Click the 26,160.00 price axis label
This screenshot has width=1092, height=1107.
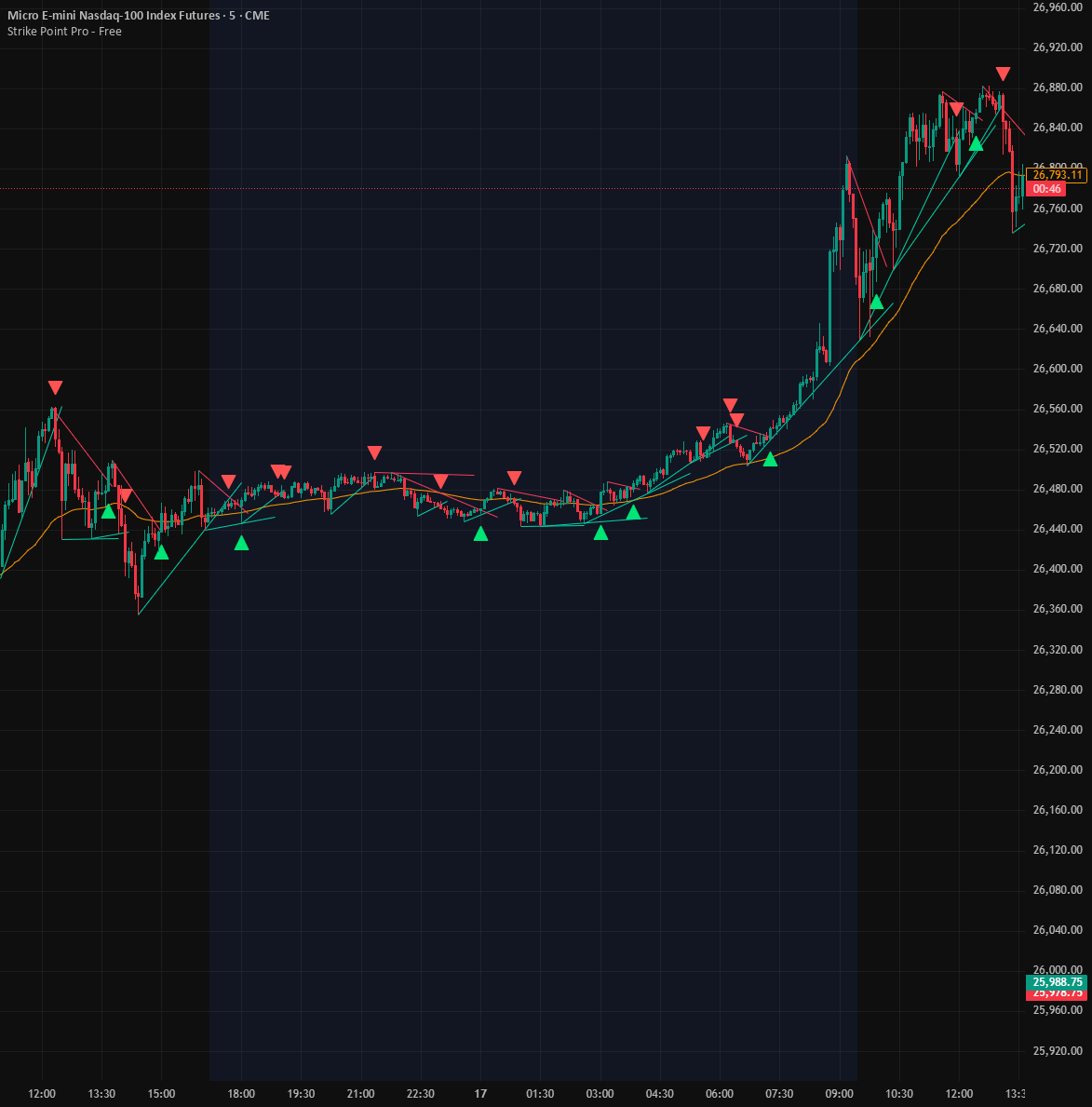pyautogui.click(x=1057, y=810)
